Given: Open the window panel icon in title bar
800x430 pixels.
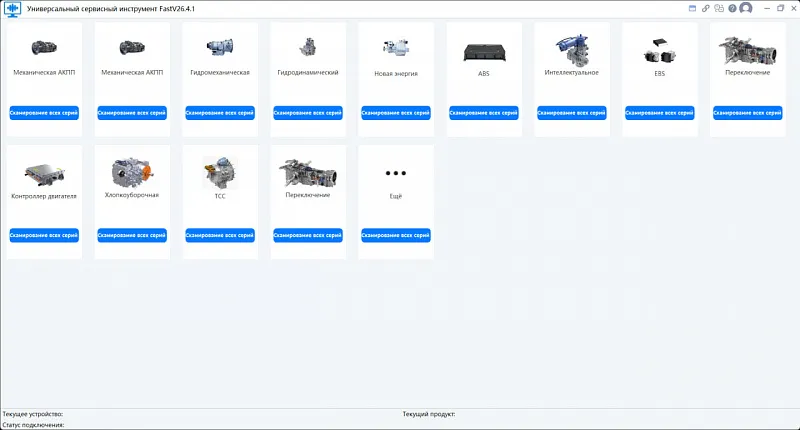Looking at the screenshot, I should (692, 8).
